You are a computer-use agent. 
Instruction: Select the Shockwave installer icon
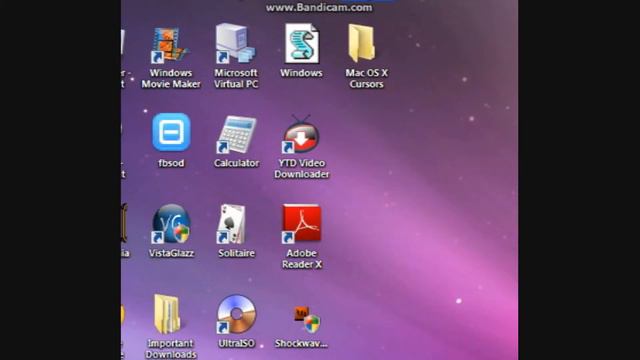point(307,320)
